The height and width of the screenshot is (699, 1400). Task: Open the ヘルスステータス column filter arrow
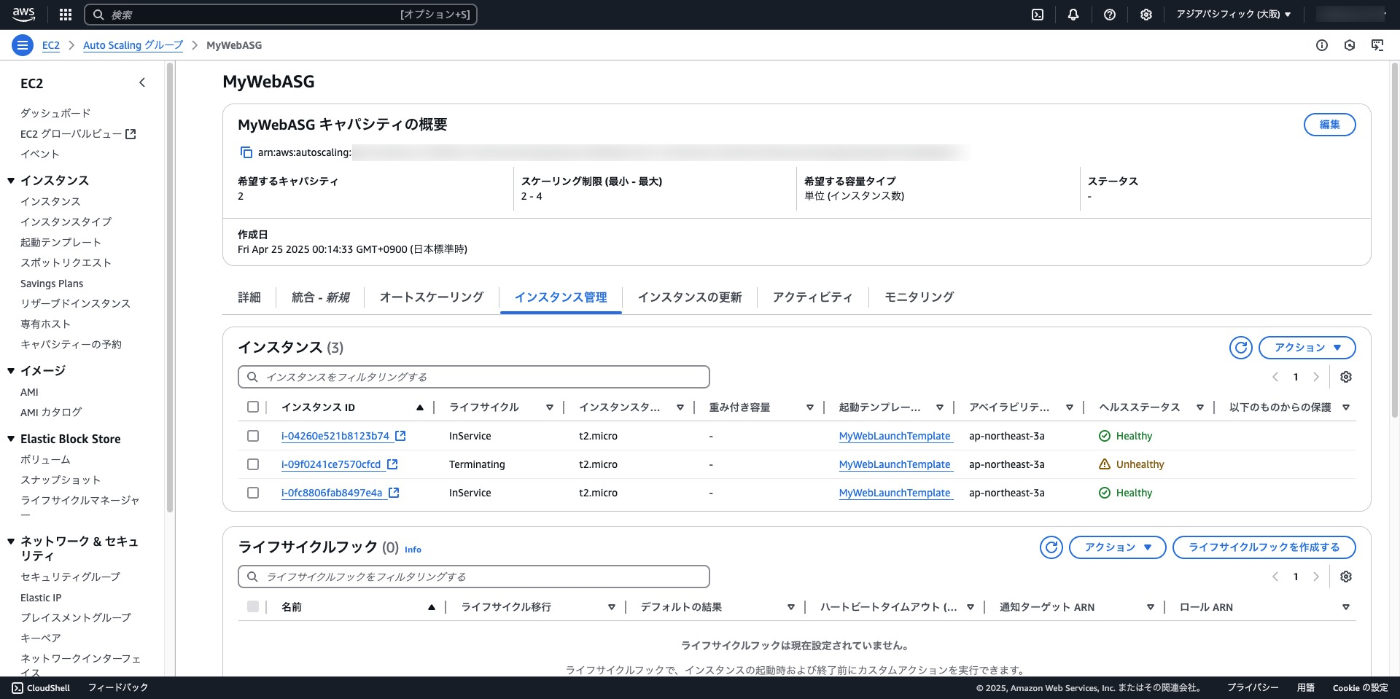(1199, 408)
